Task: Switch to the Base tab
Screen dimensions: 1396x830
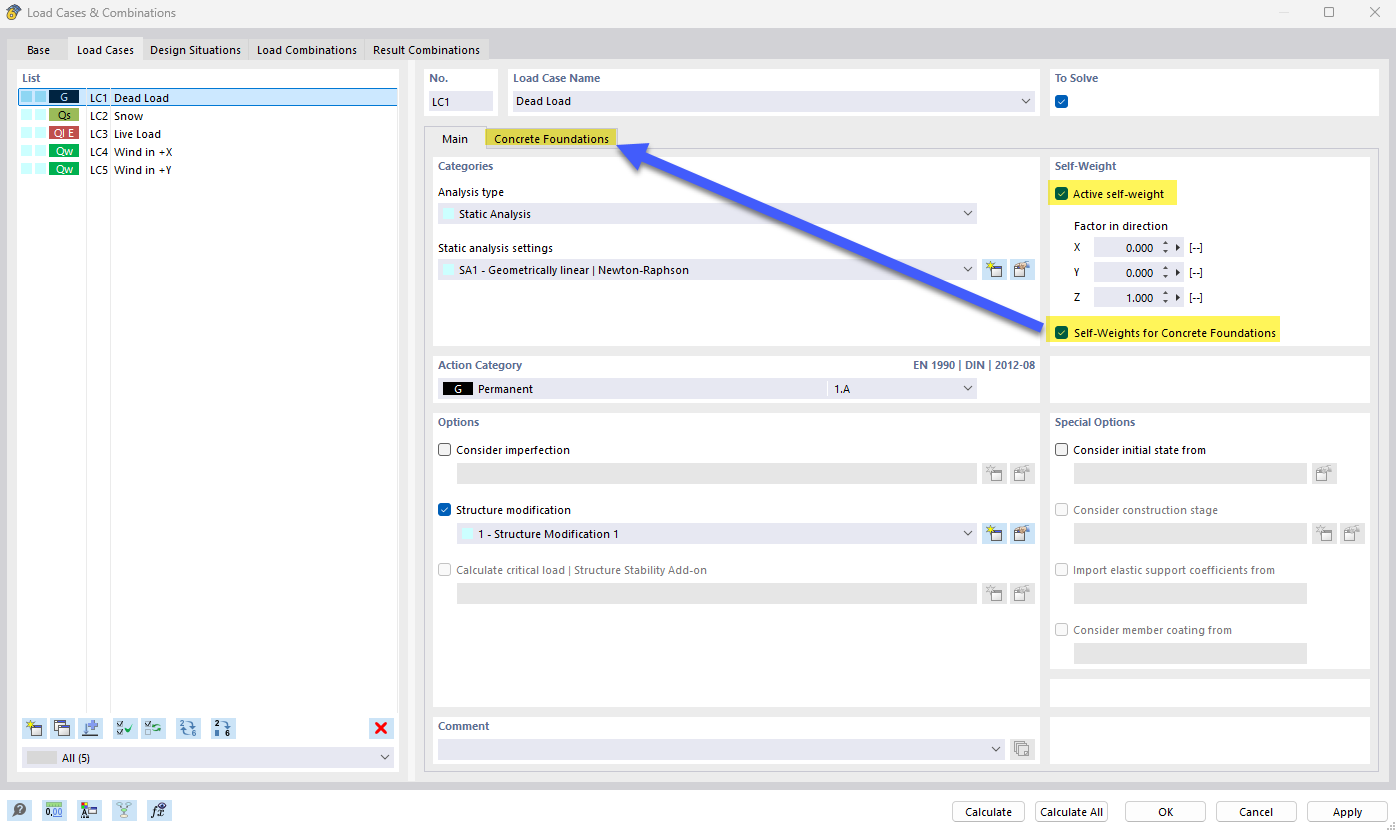Action: [x=38, y=50]
